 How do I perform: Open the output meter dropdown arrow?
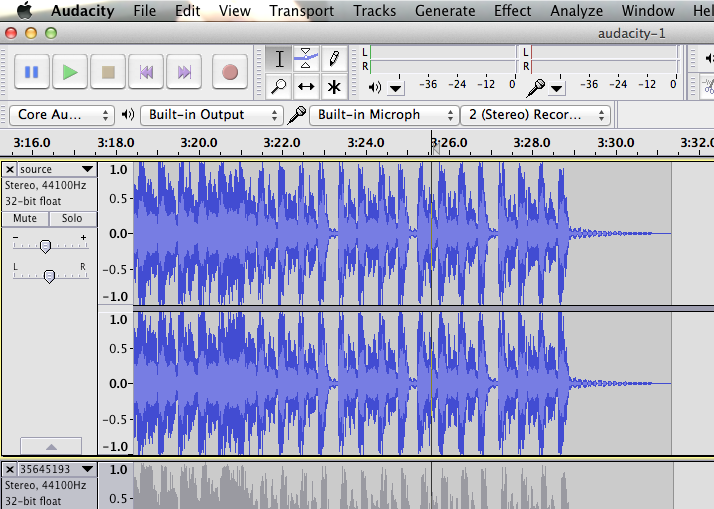[396, 88]
